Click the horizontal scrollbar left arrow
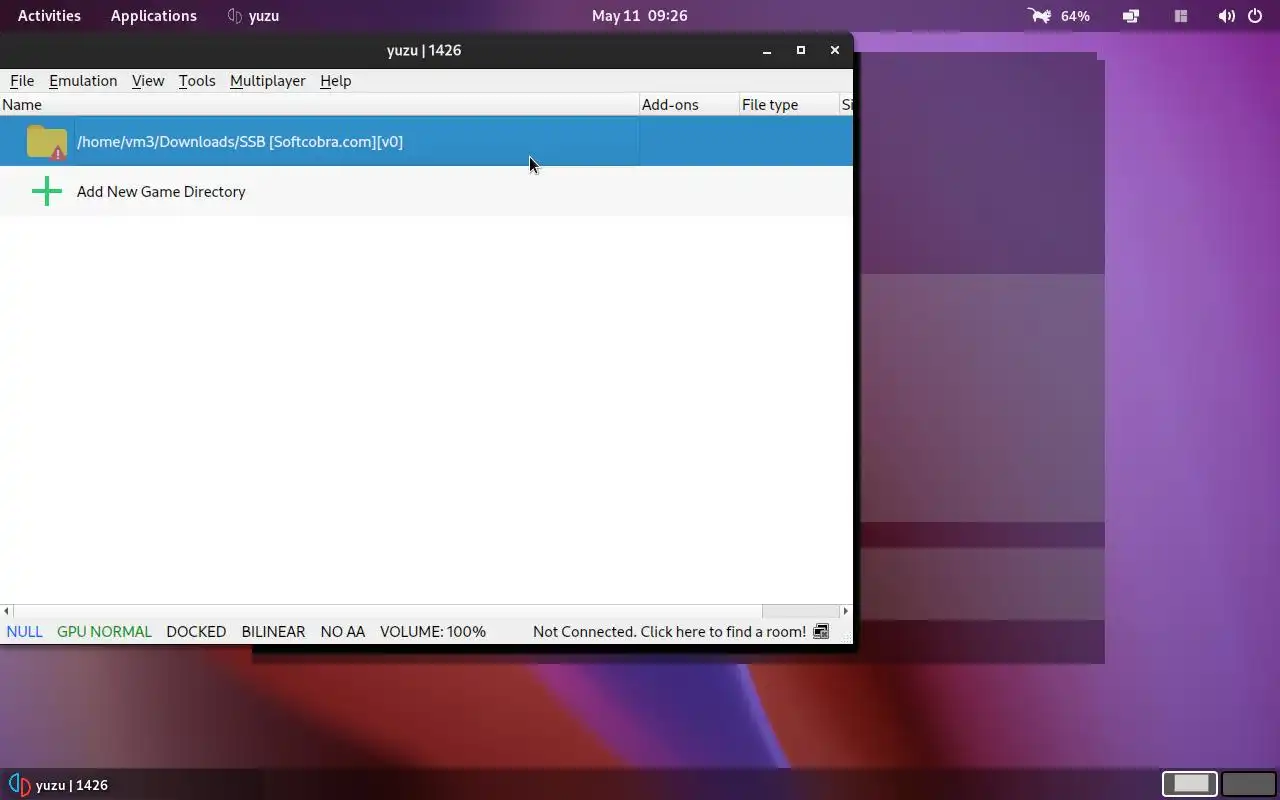 point(7,611)
